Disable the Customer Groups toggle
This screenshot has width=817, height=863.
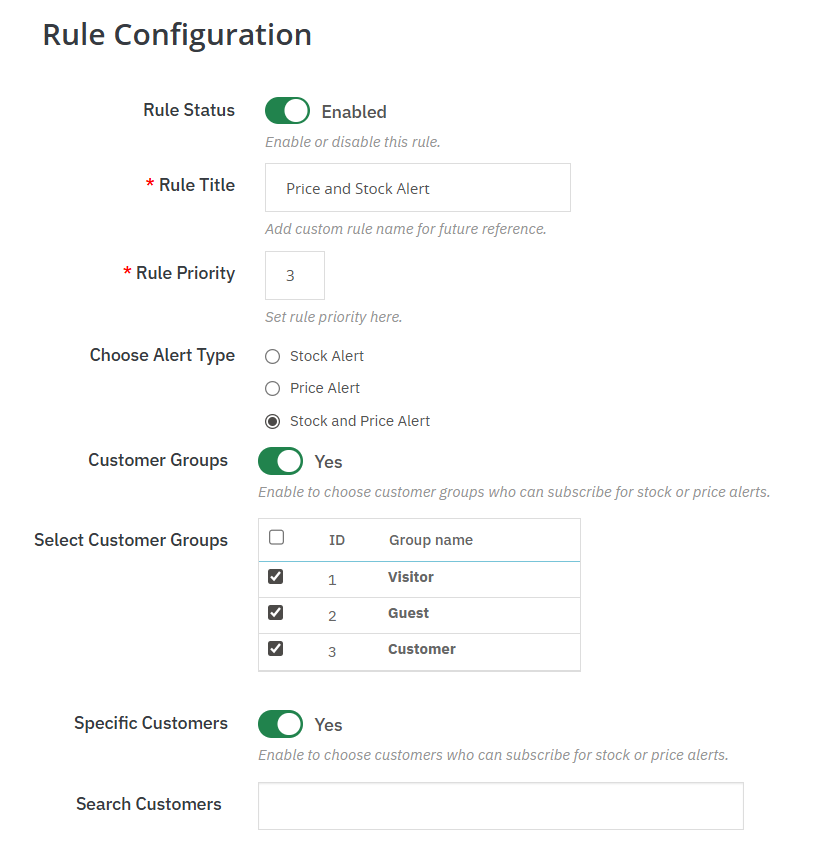pyautogui.click(x=280, y=461)
